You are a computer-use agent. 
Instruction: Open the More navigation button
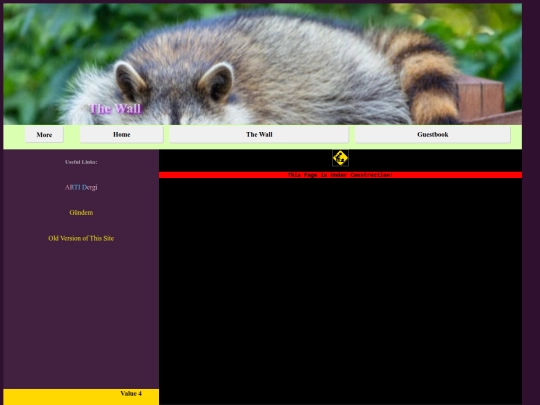click(44, 134)
